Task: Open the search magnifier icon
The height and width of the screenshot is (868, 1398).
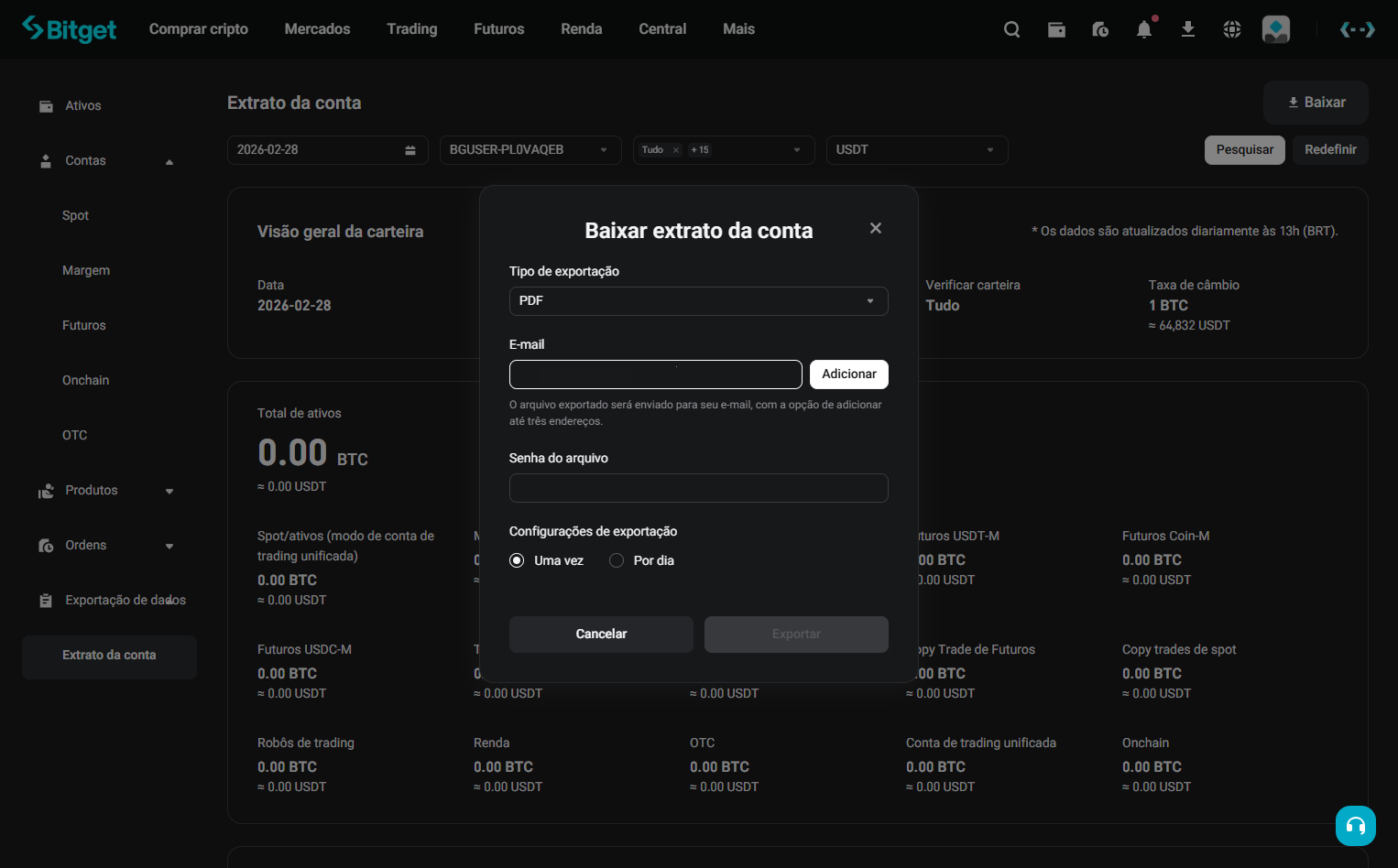Action: 1012,29
